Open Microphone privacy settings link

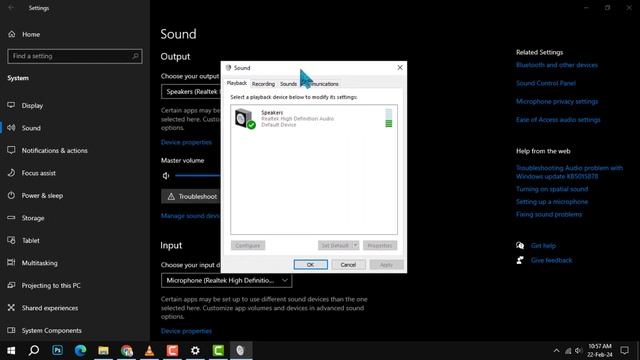click(x=557, y=101)
